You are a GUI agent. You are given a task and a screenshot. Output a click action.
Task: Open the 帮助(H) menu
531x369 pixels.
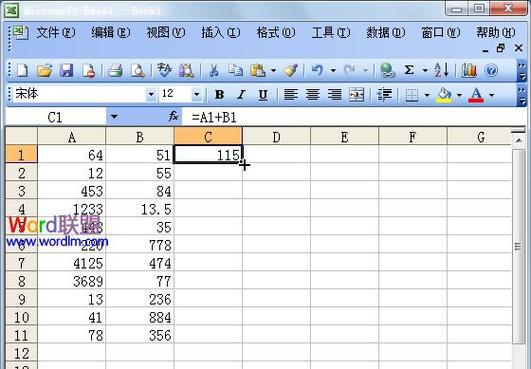coord(496,32)
